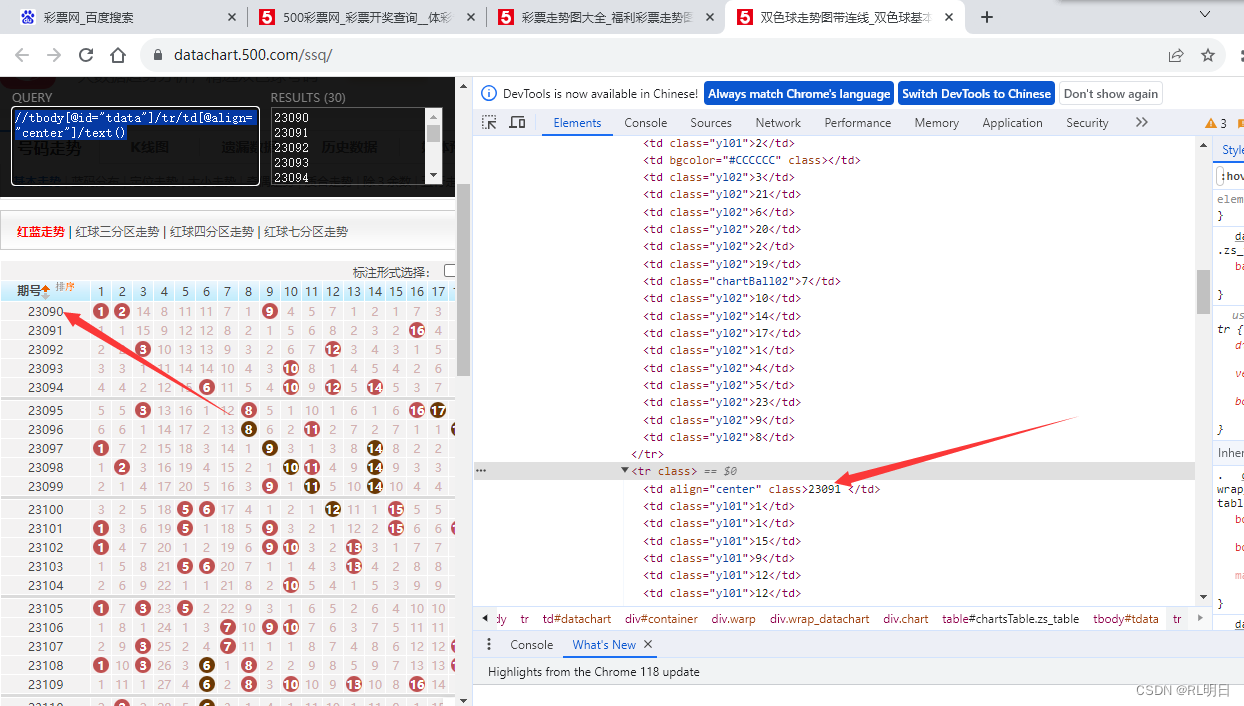Collapse the selected tr class node
1244x706 pixels.
[625, 471]
